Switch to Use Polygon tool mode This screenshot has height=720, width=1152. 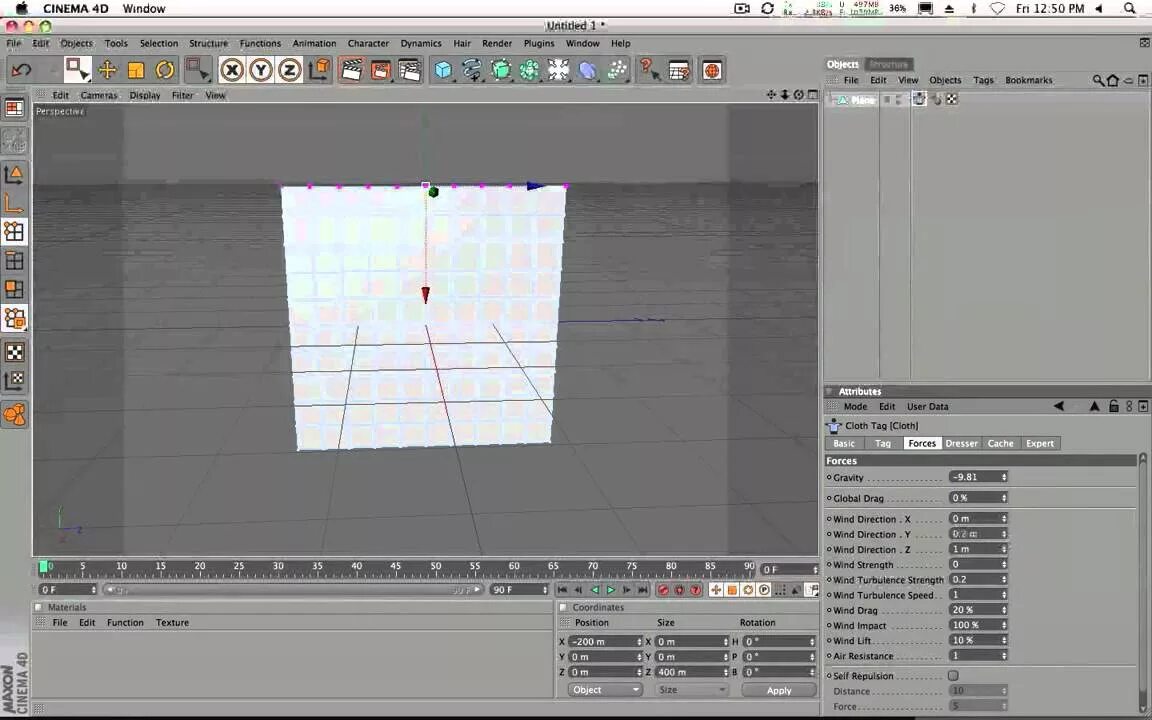[14, 289]
